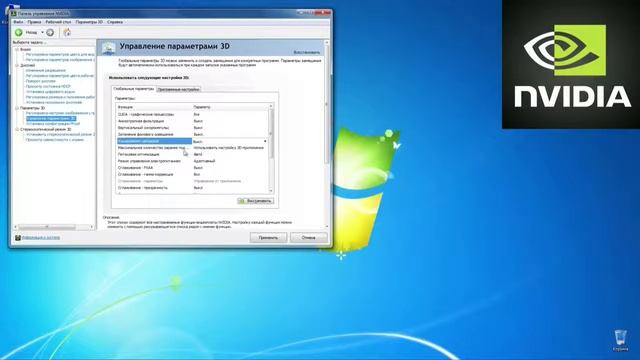Select Установка конфигурации PhysX
This screenshot has height=360, width=640.
click(53, 124)
